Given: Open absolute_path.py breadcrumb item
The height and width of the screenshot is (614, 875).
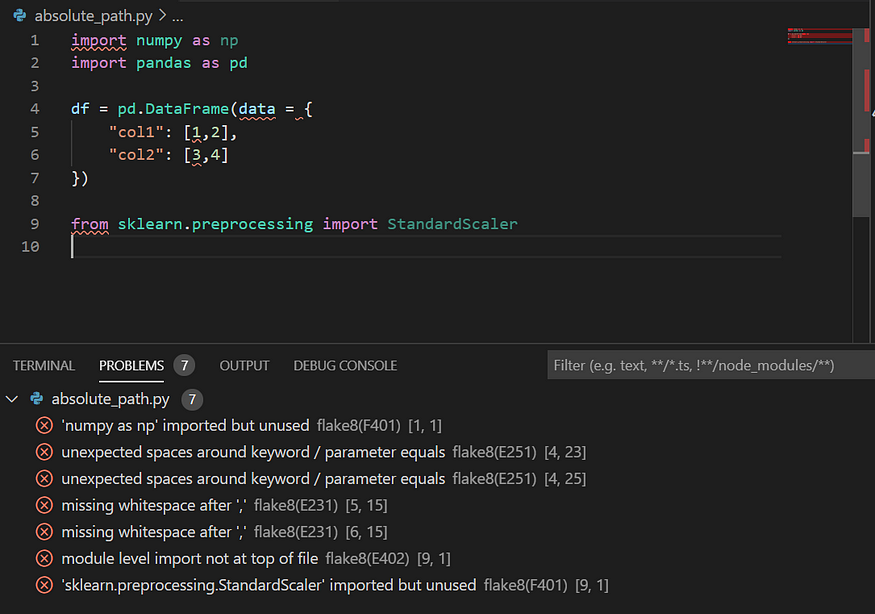Looking at the screenshot, I should tap(93, 16).
